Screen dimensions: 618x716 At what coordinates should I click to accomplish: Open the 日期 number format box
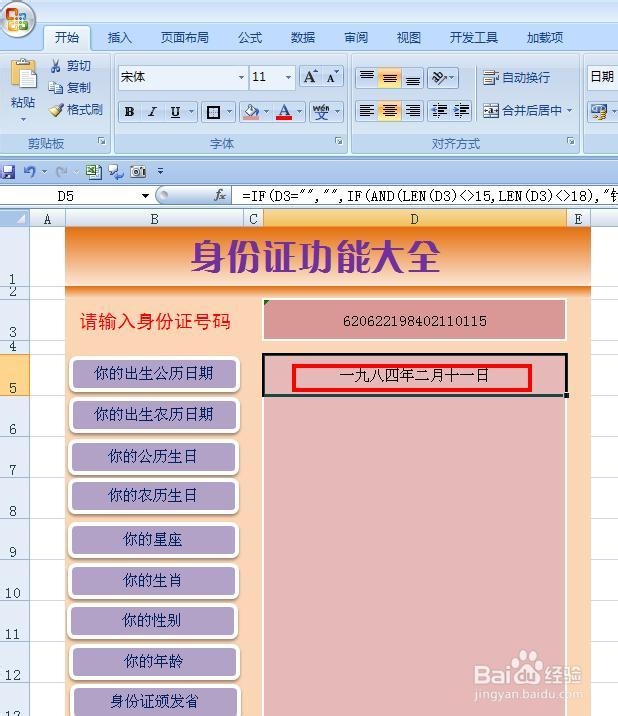tap(602, 77)
